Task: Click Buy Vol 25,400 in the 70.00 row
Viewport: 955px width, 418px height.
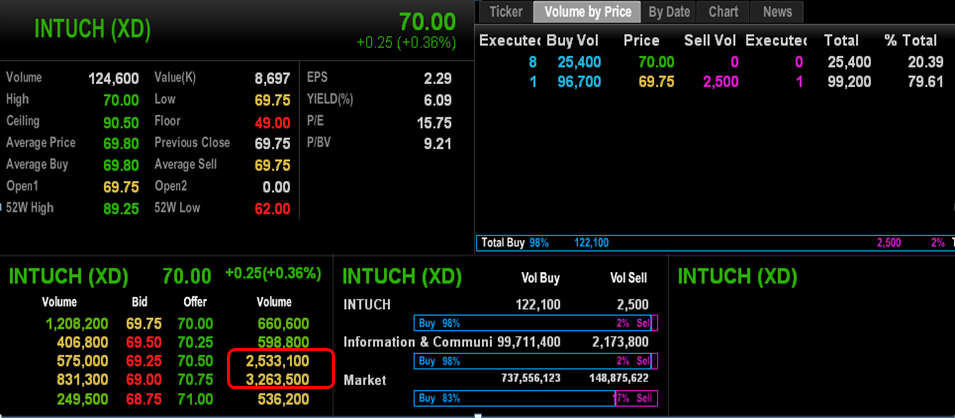Action: [579, 62]
